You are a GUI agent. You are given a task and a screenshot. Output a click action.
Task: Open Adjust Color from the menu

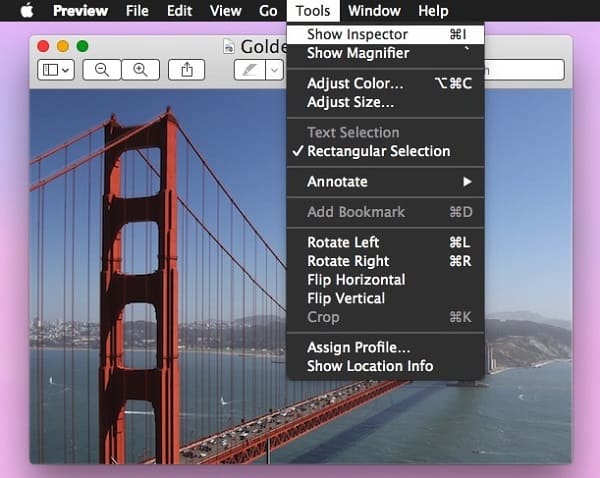355,83
